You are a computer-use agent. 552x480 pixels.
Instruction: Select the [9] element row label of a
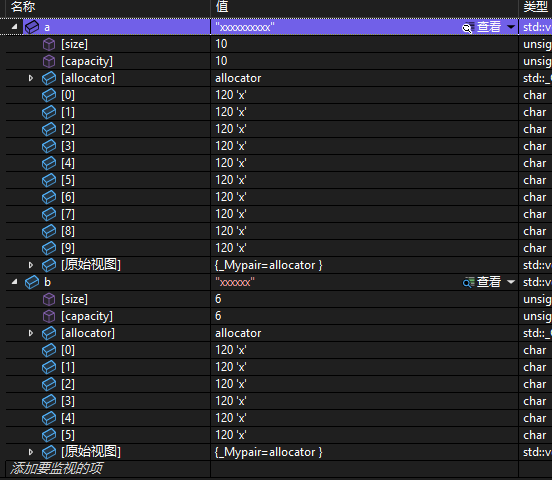[x=68, y=248]
